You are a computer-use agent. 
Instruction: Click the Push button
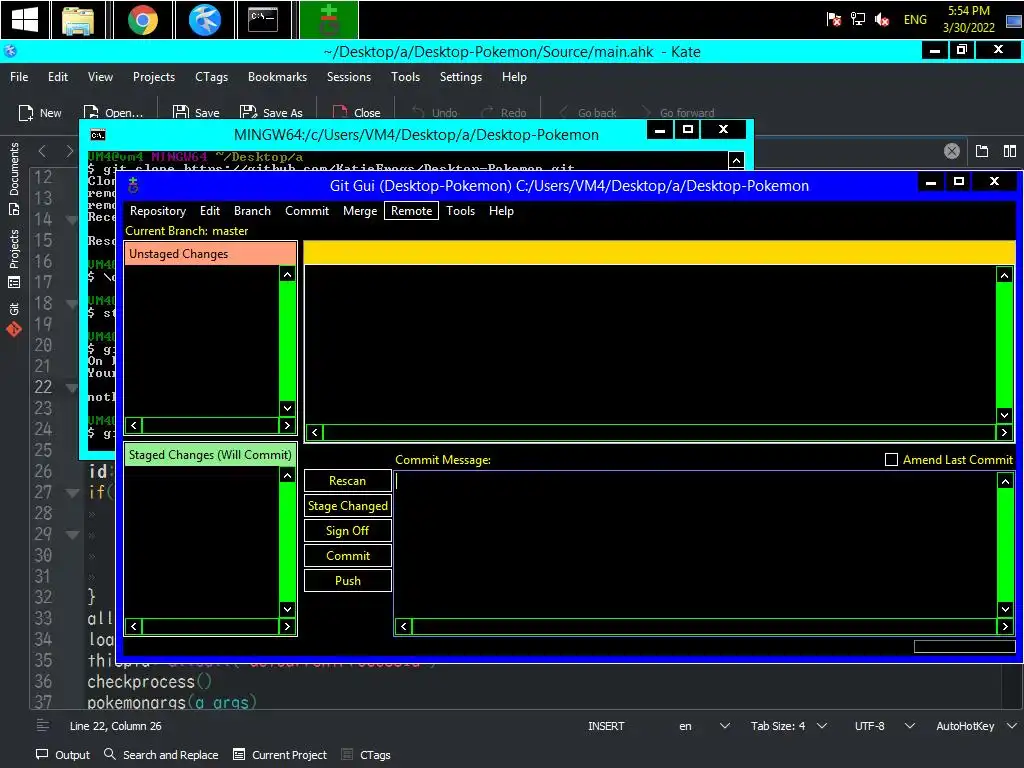347,581
